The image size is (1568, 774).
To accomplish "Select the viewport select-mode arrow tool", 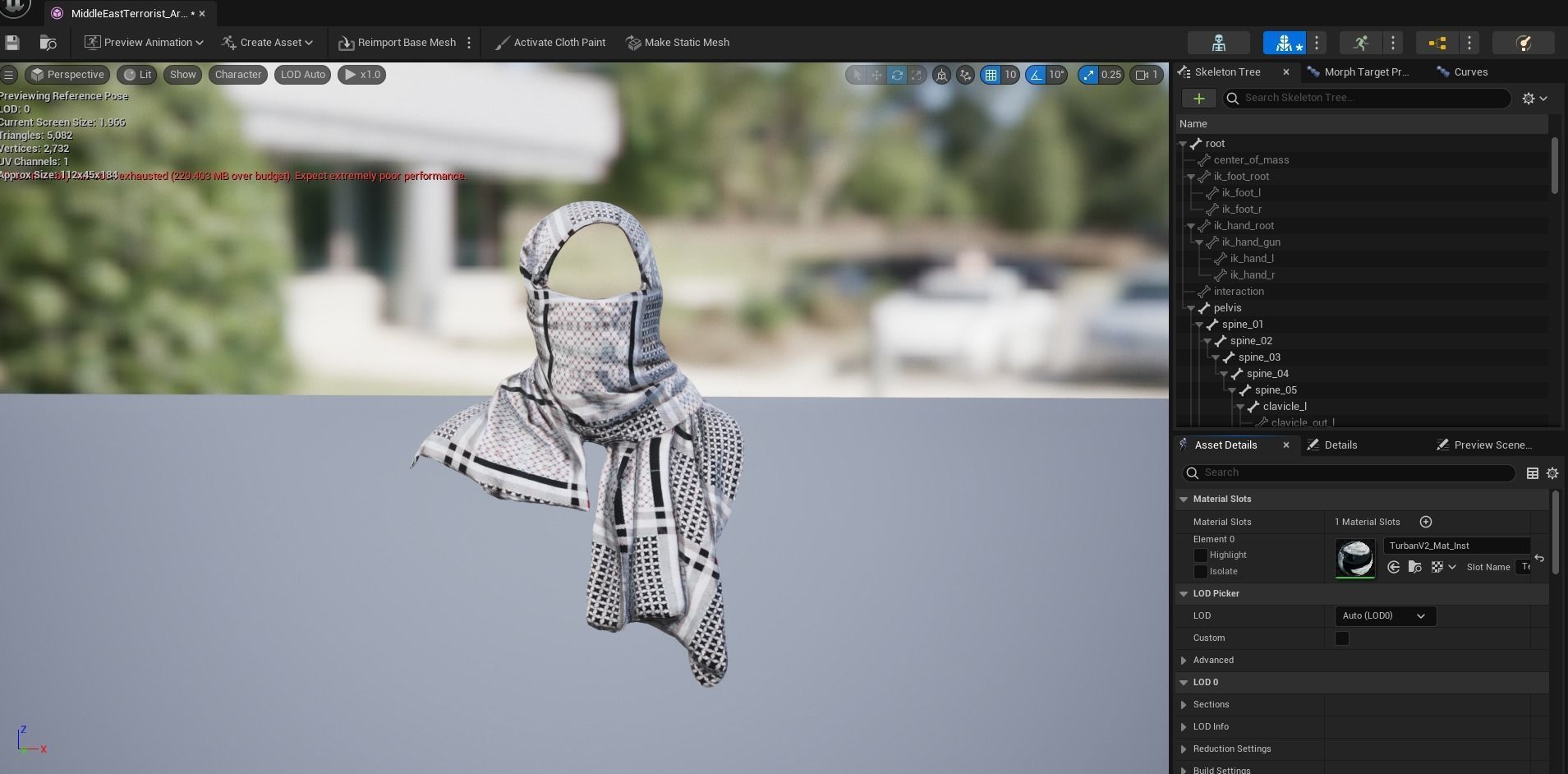I will (857, 75).
